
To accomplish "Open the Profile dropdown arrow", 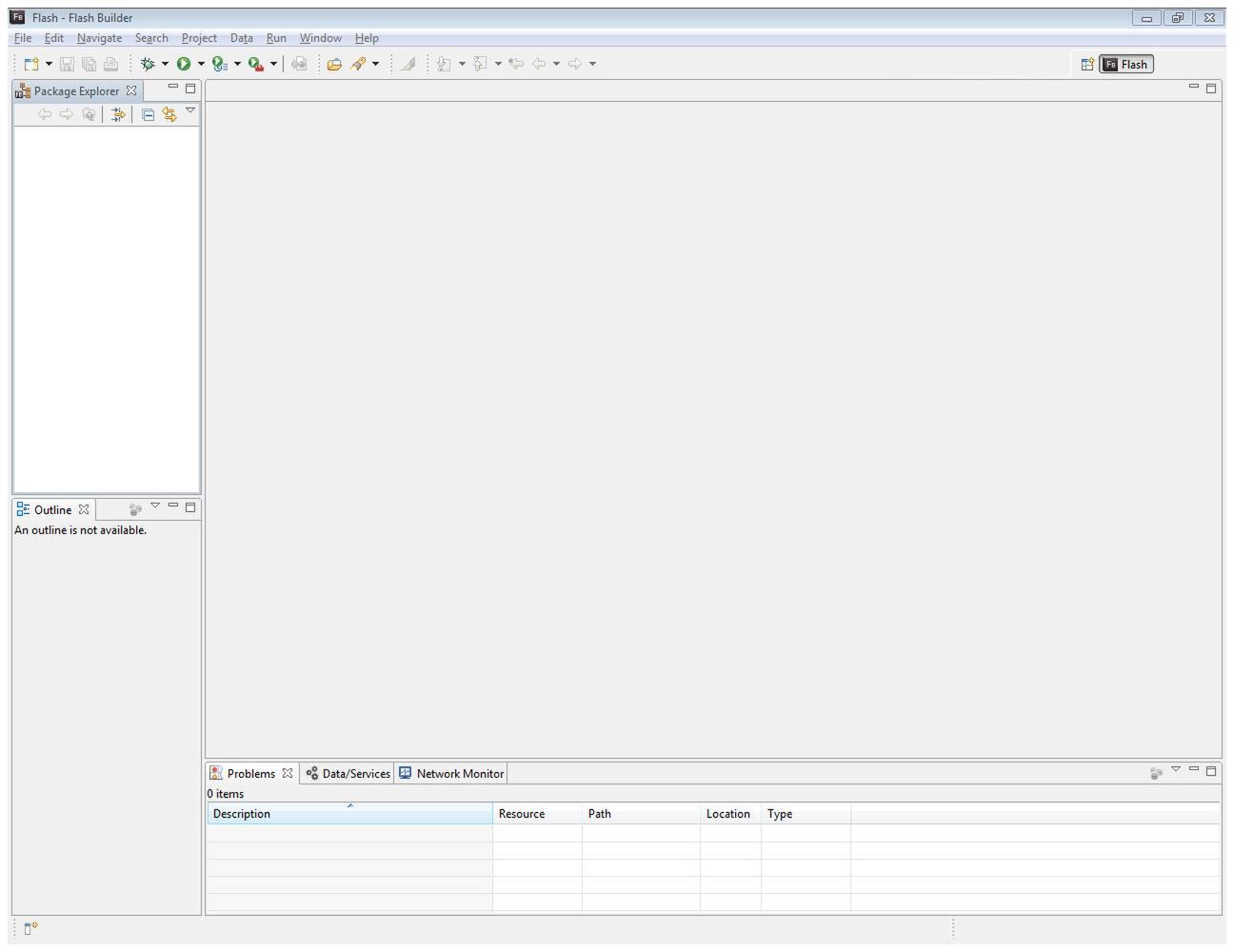I will [x=237, y=64].
